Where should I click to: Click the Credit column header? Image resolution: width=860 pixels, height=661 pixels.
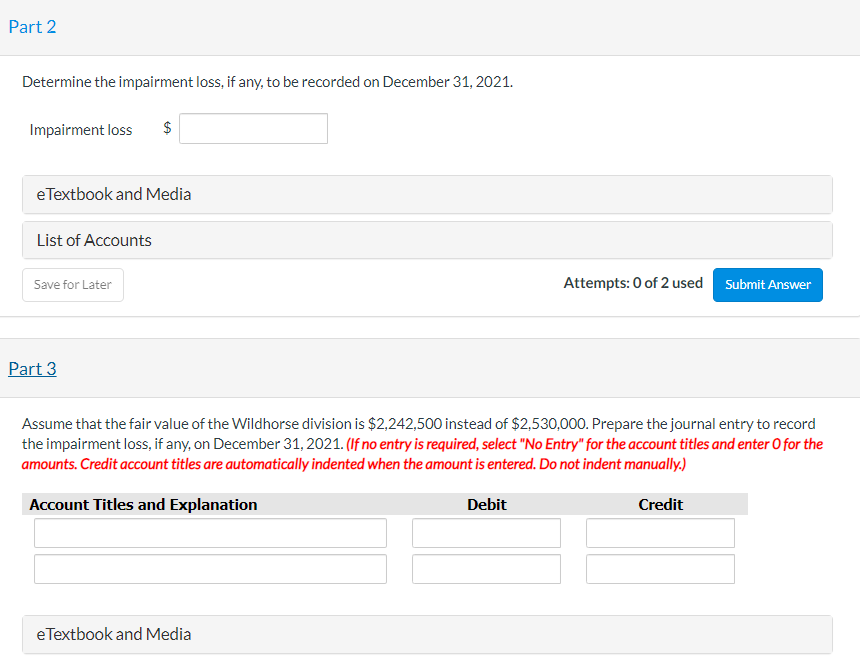pyautogui.click(x=660, y=505)
